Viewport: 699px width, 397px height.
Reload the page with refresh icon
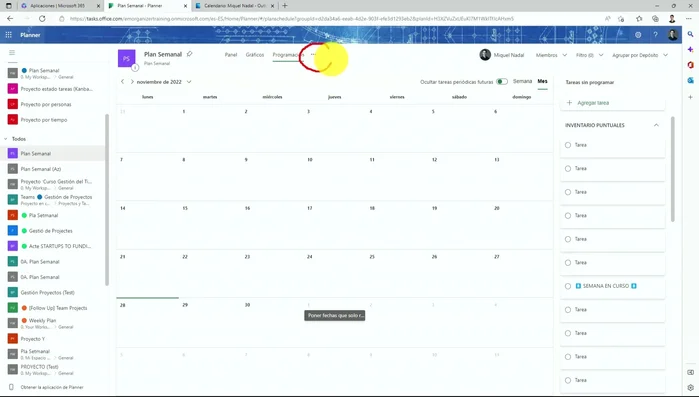tap(42, 19)
